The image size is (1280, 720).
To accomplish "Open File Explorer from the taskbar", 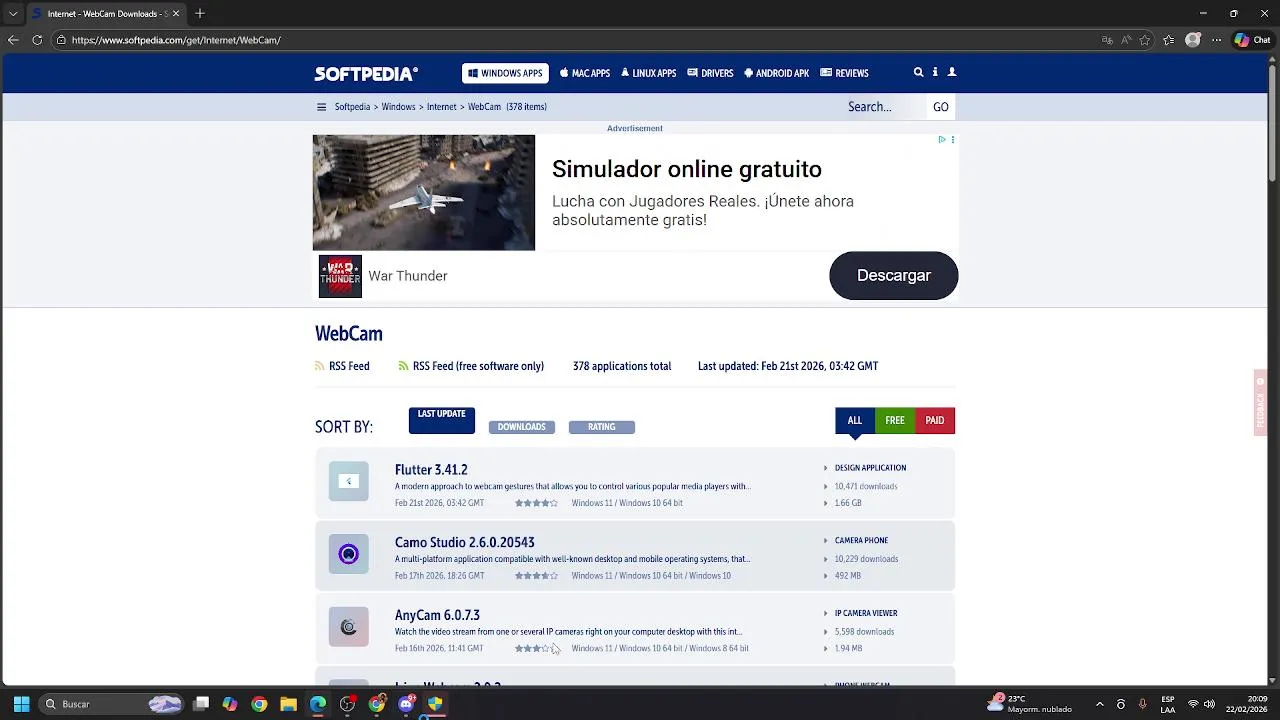I will coord(288,704).
